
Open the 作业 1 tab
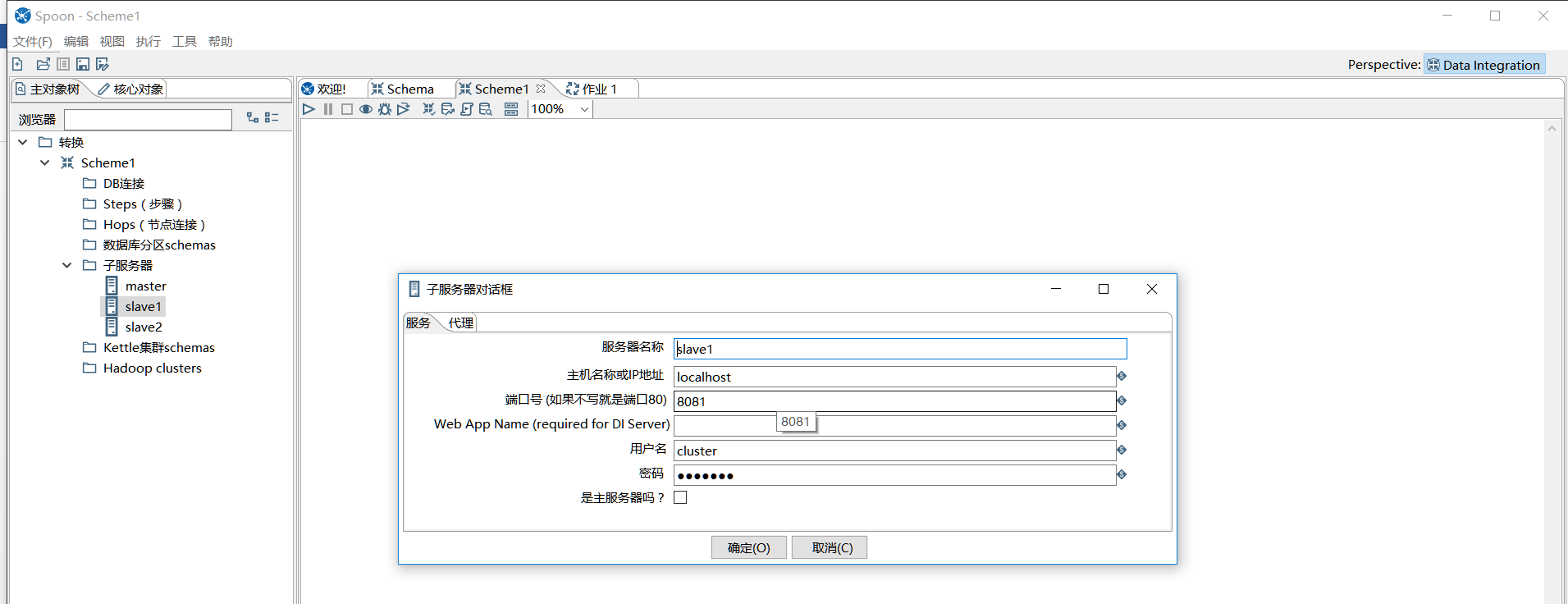pos(592,89)
